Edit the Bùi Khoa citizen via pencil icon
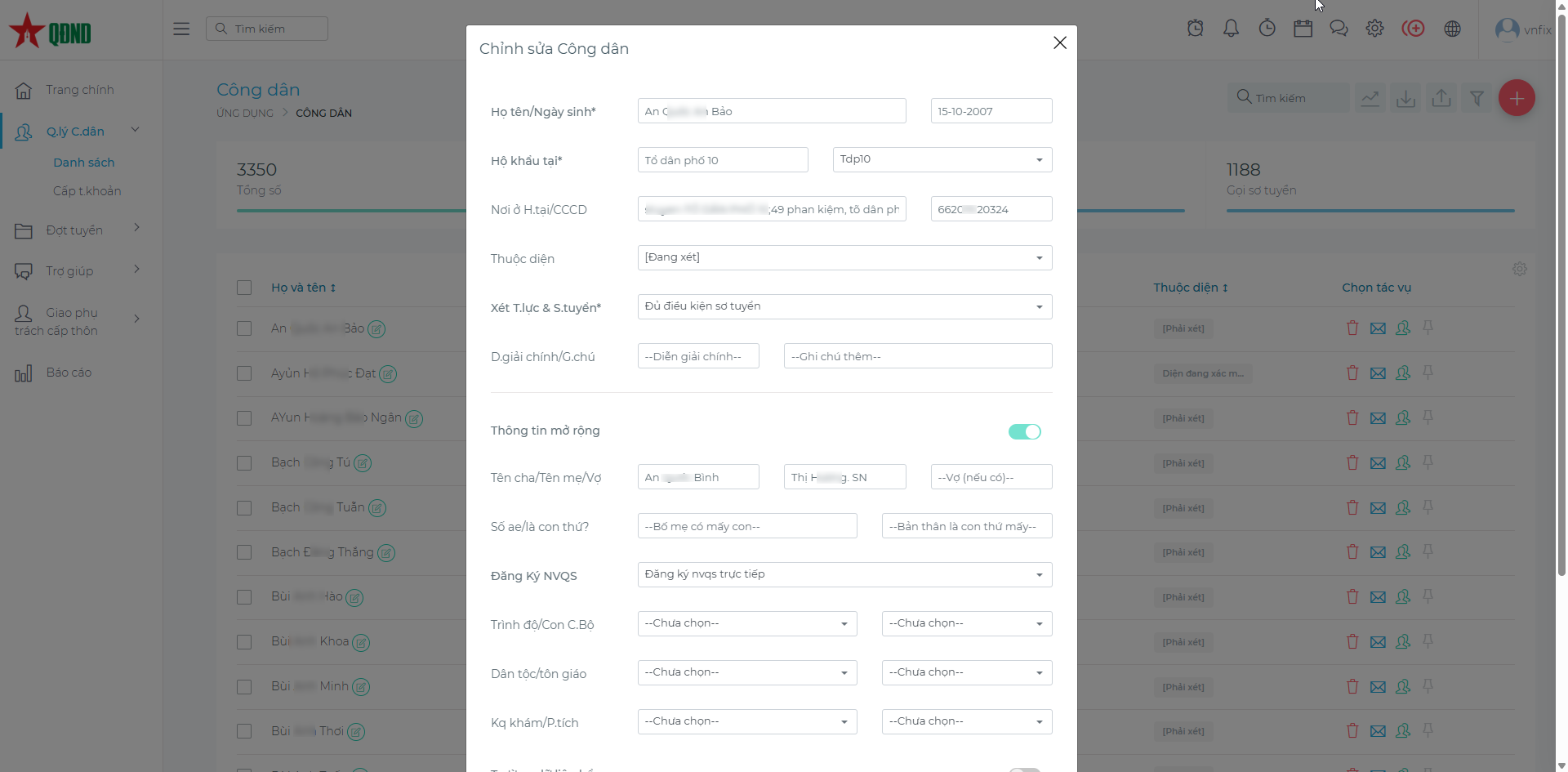This screenshot has height=772, width=1568. point(360,643)
